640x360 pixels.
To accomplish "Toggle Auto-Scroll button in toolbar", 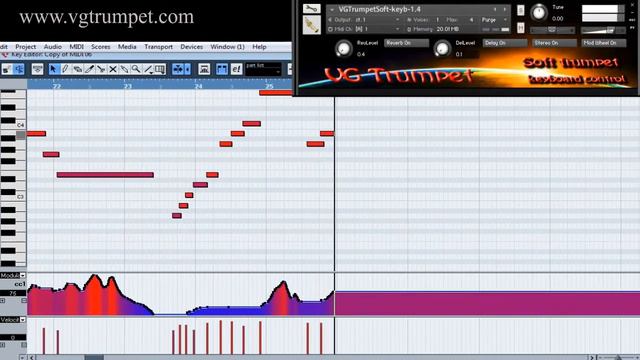I will pyautogui.click(x=178, y=69).
